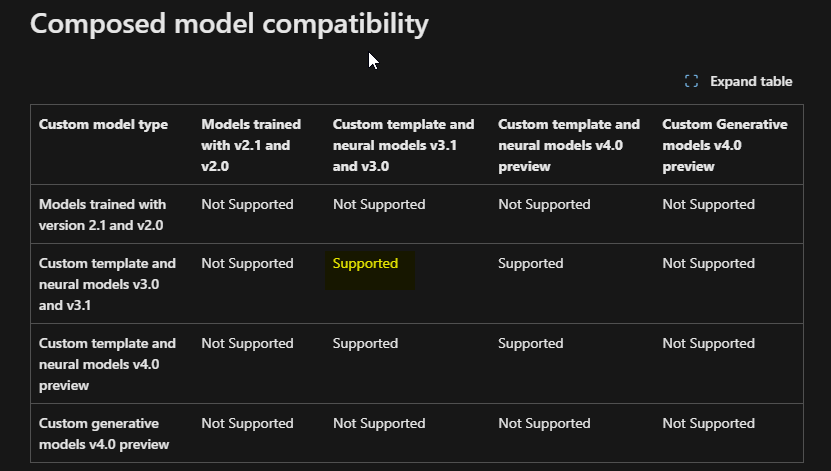Select Custom Generative models v4.0 preview header
Image resolution: width=831 pixels, height=471 pixels.
[724, 145]
